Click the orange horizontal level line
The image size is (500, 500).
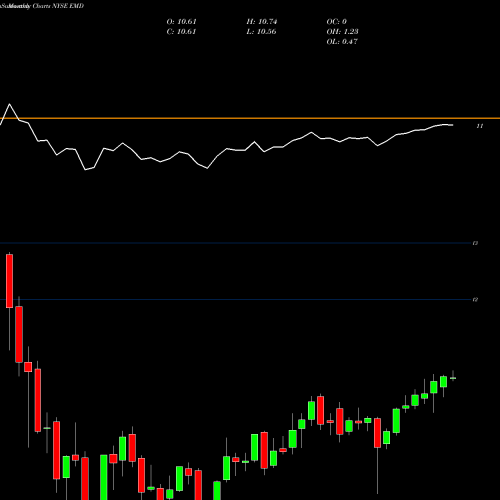tap(250, 118)
